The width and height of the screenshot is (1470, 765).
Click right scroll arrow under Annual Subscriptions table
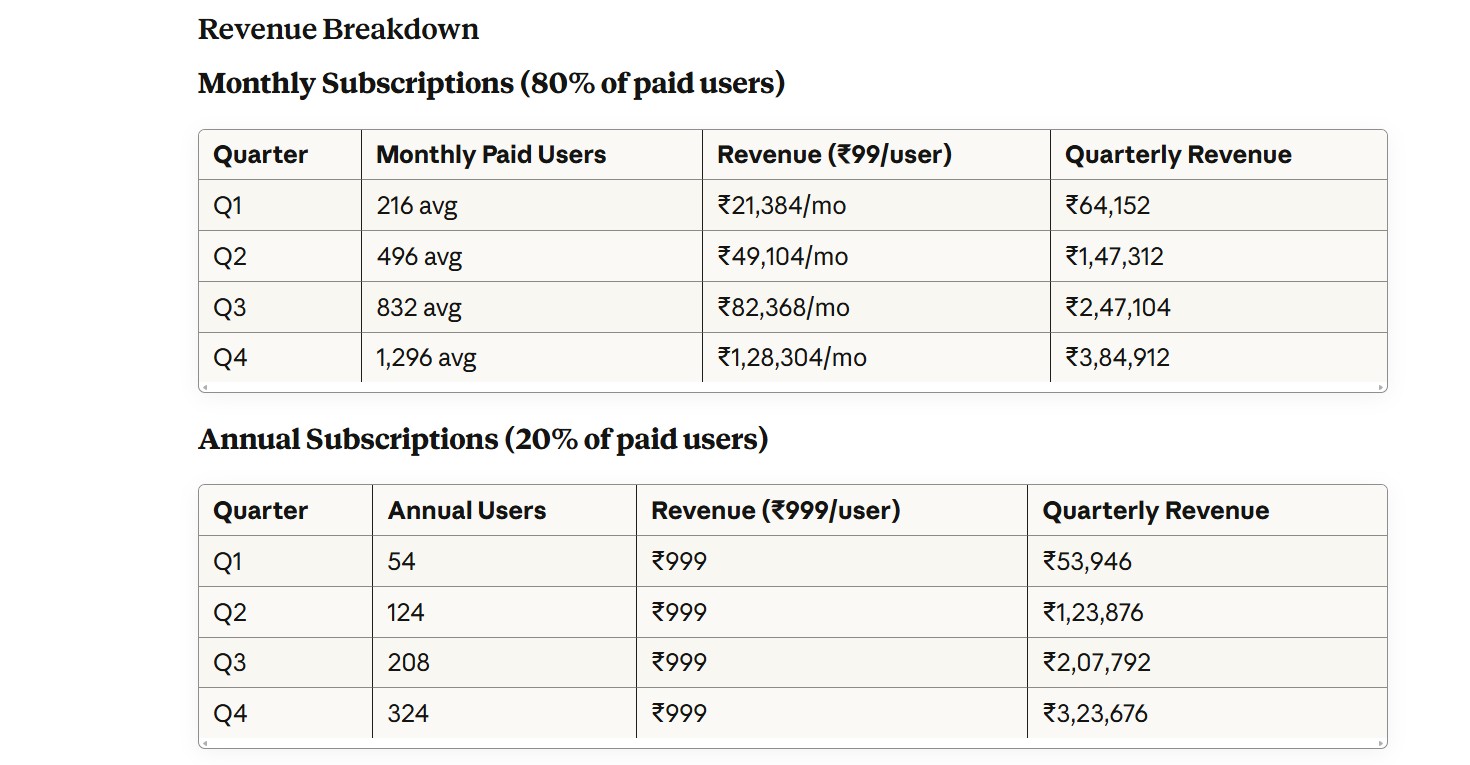[x=1383, y=743]
